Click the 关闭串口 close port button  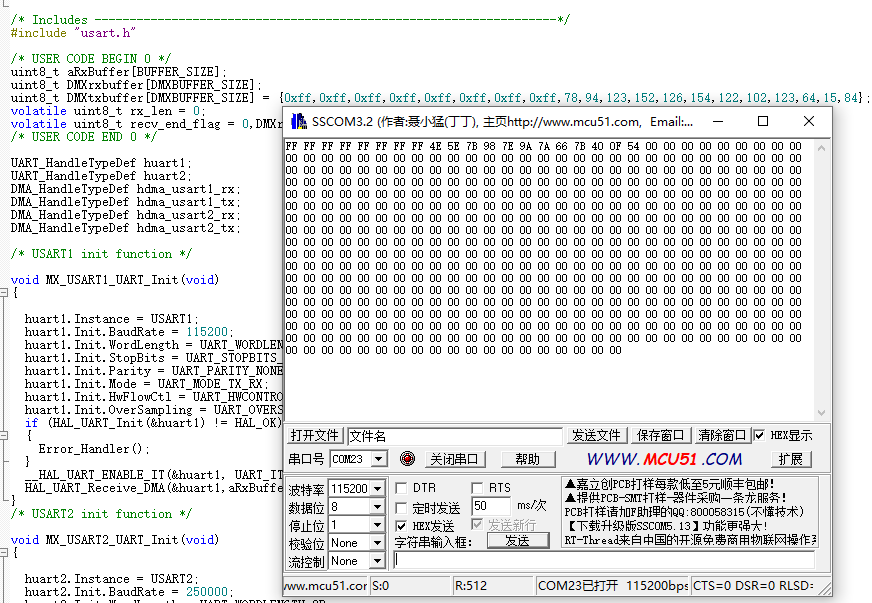(x=454, y=459)
